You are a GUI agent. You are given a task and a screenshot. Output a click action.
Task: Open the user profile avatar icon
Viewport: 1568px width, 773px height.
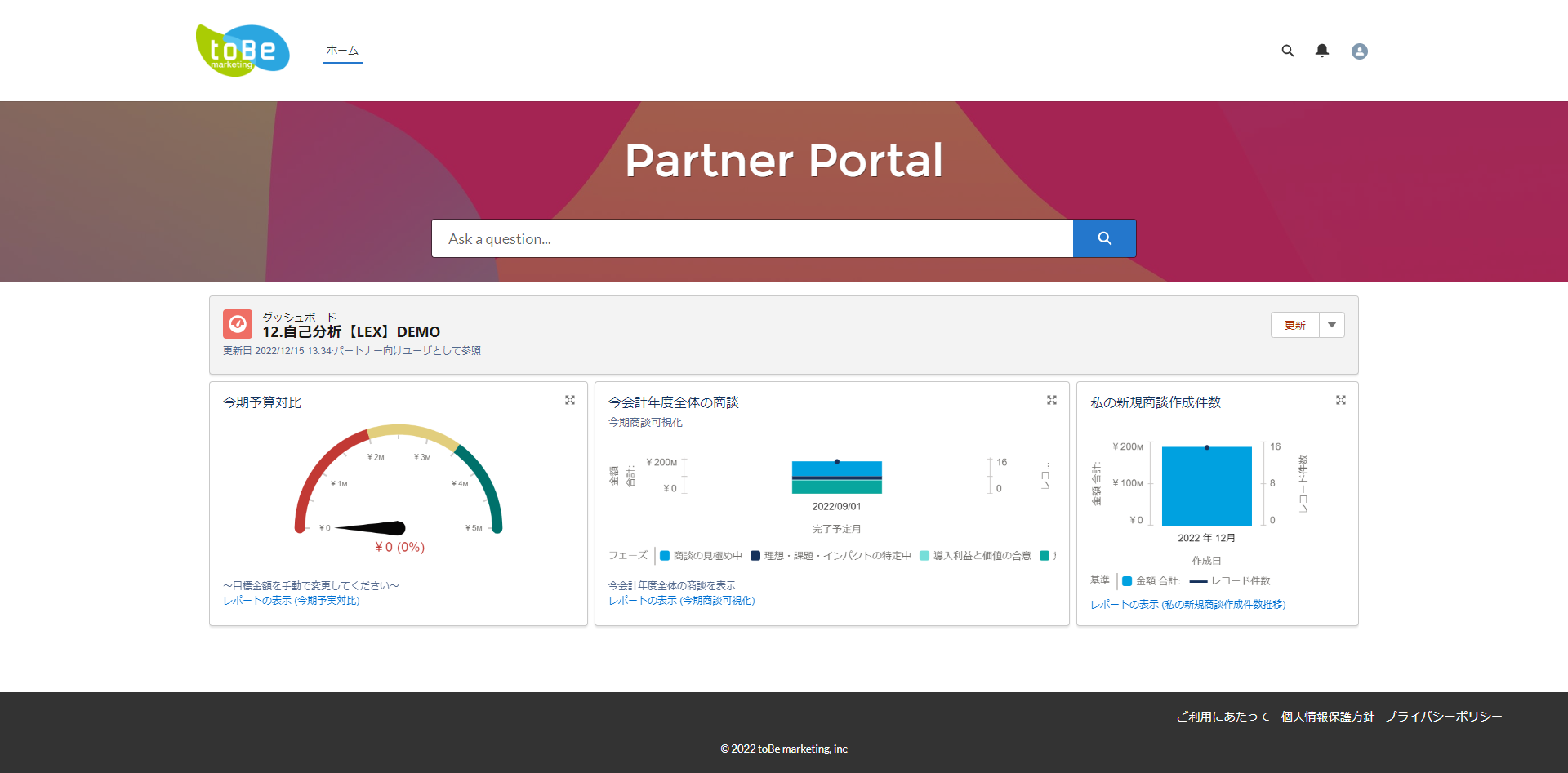pos(1360,51)
